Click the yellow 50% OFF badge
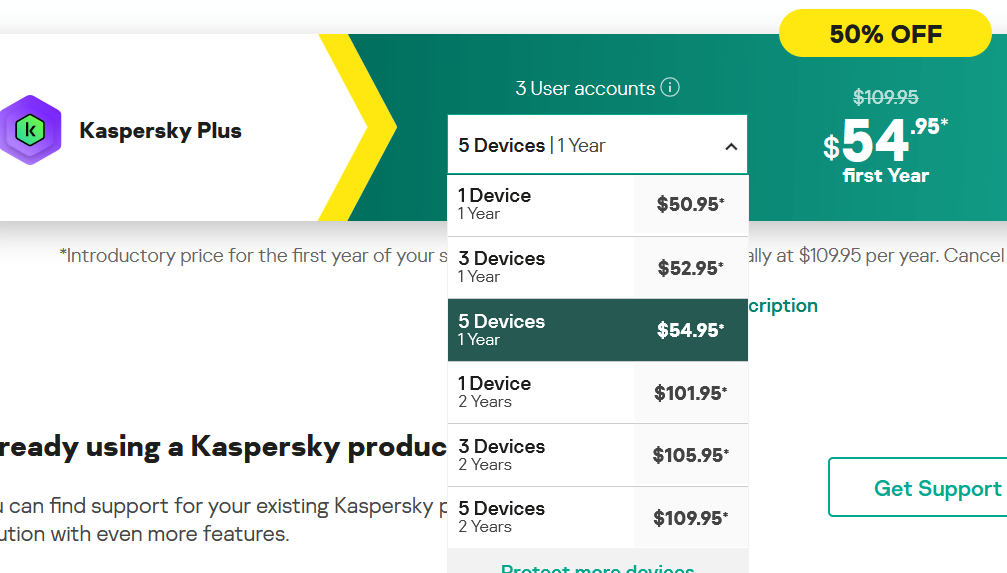Viewport: 1007px width, 573px height. coord(885,34)
